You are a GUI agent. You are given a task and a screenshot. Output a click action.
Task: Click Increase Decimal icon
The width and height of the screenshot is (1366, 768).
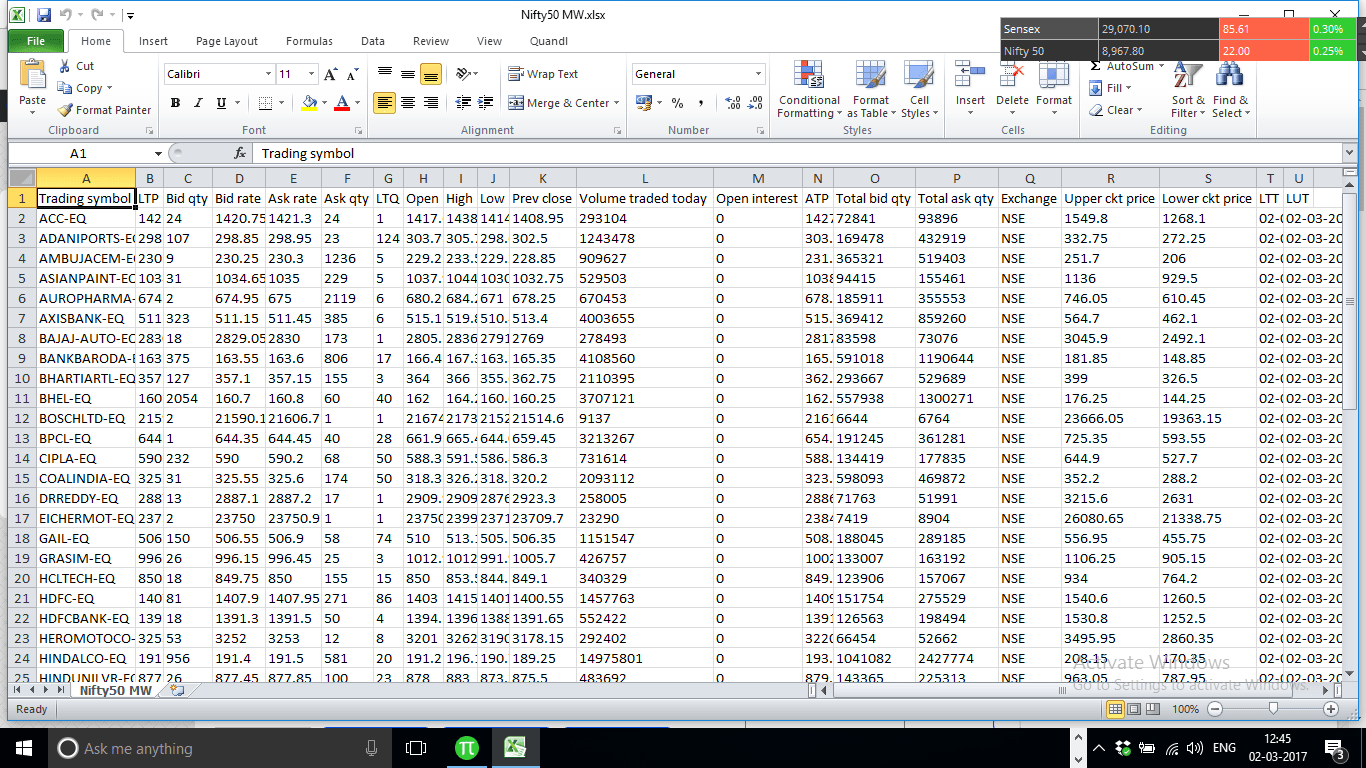pos(732,103)
